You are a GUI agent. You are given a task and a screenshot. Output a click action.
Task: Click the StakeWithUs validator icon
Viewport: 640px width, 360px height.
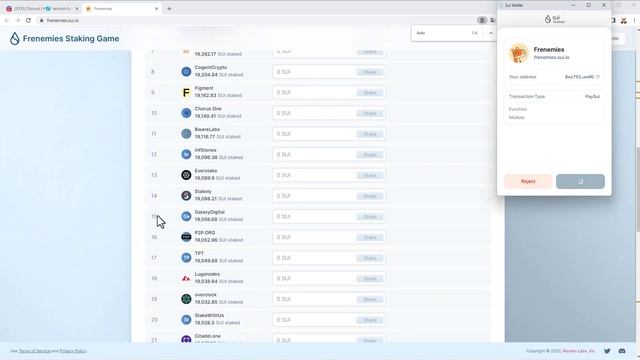pos(186,320)
